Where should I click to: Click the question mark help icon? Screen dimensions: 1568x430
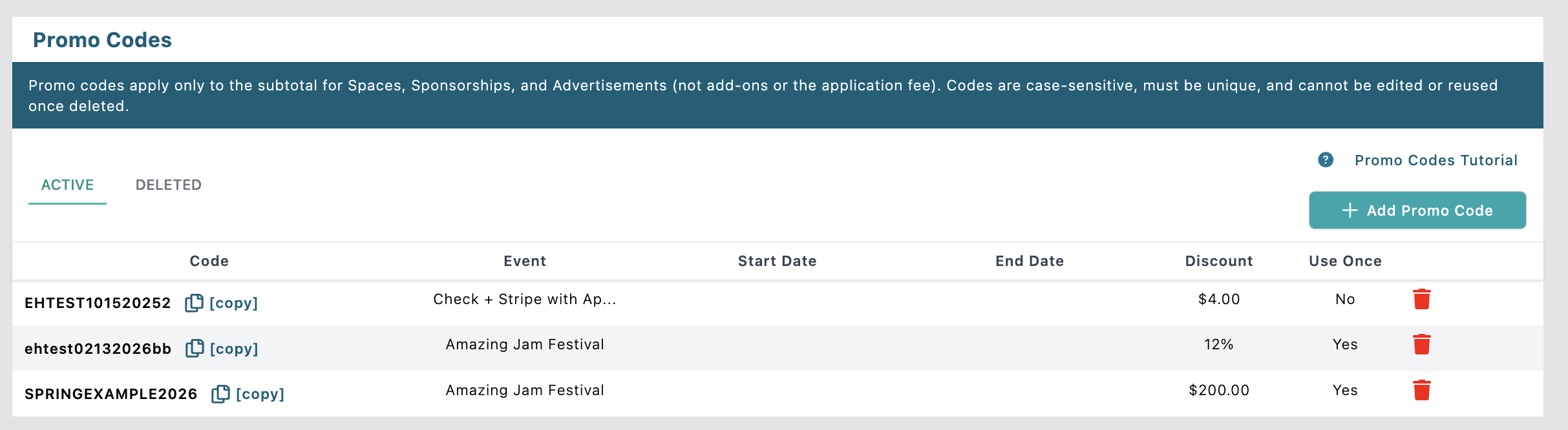pyautogui.click(x=1326, y=160)
